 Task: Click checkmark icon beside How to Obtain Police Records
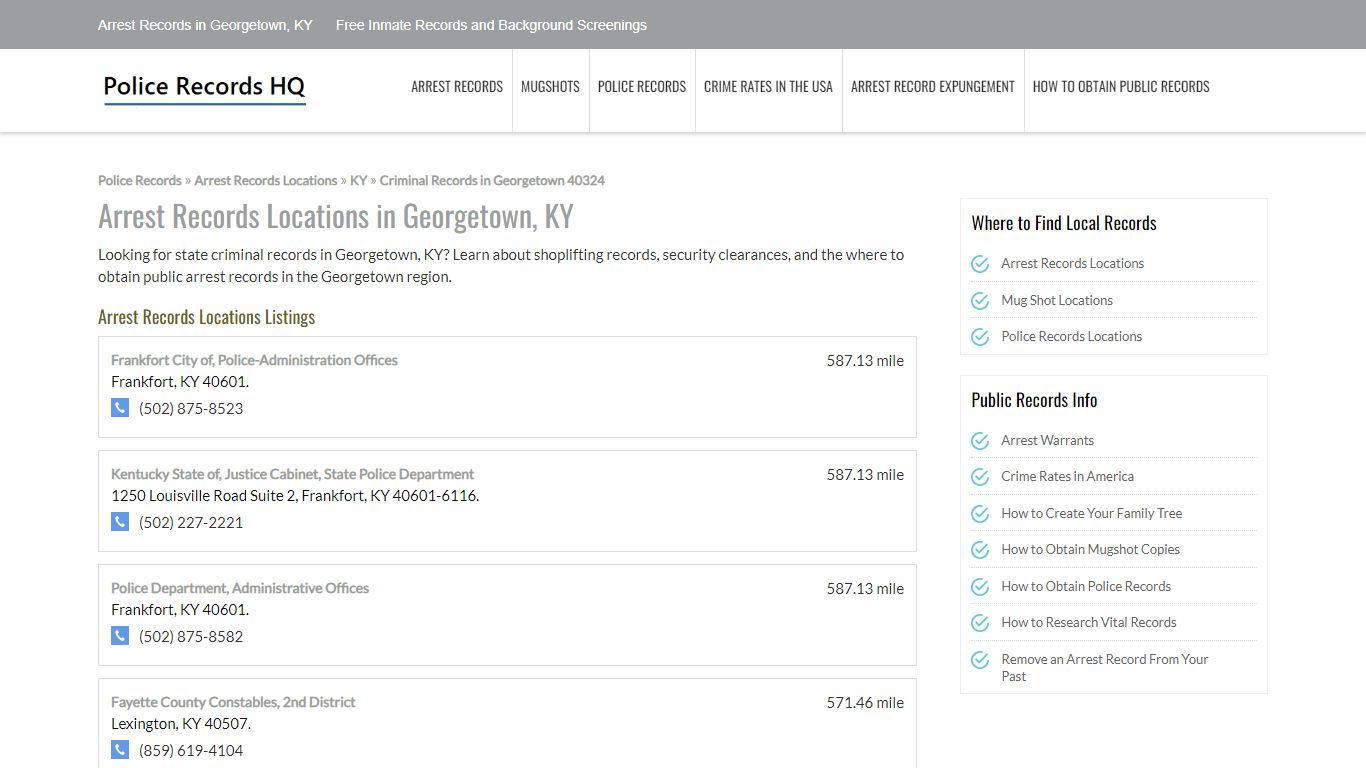point(980,587)
